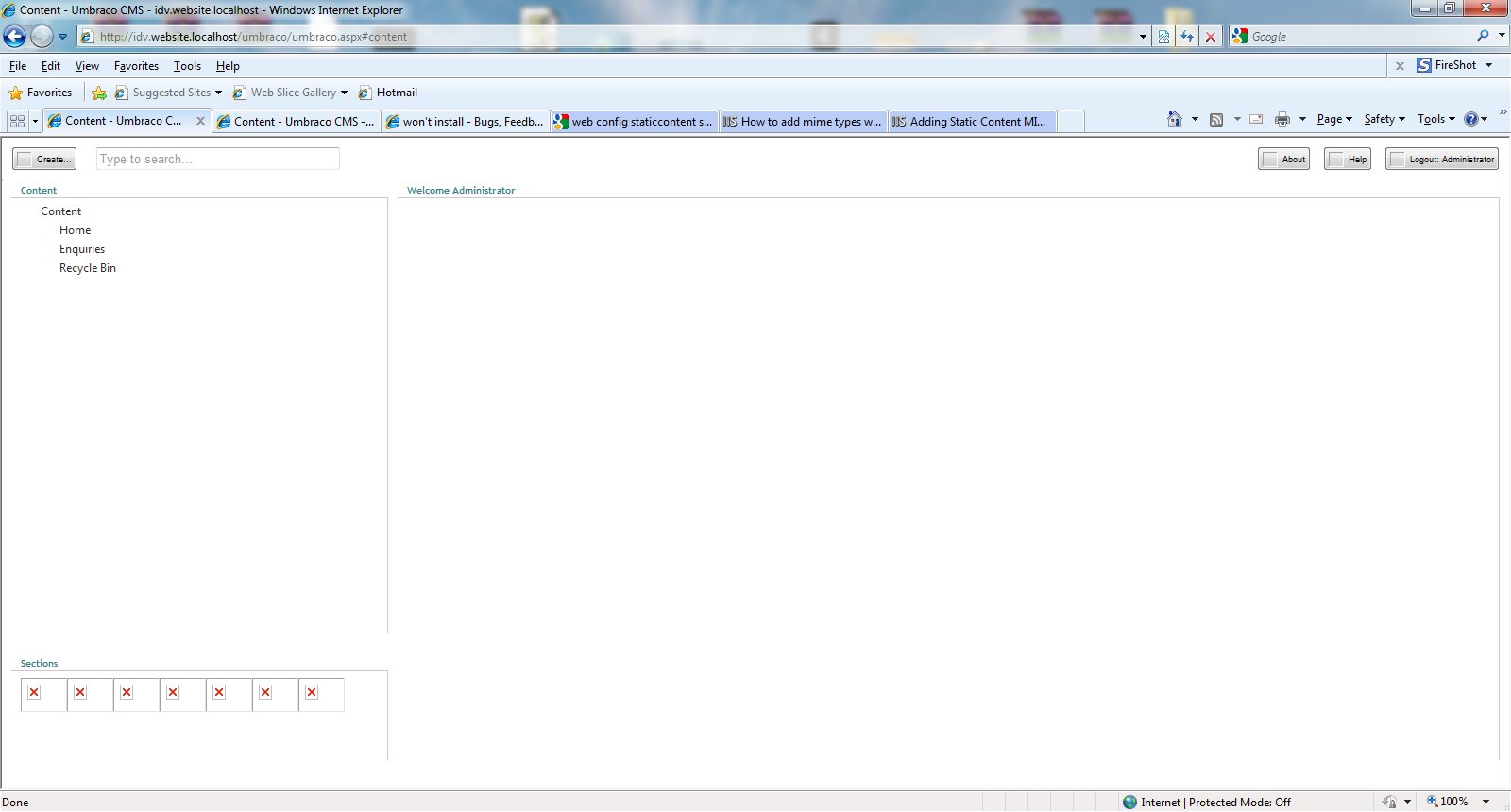
Task: Switch to the 'Adding Static Content MI...' tab
Action: pos(971,122)
